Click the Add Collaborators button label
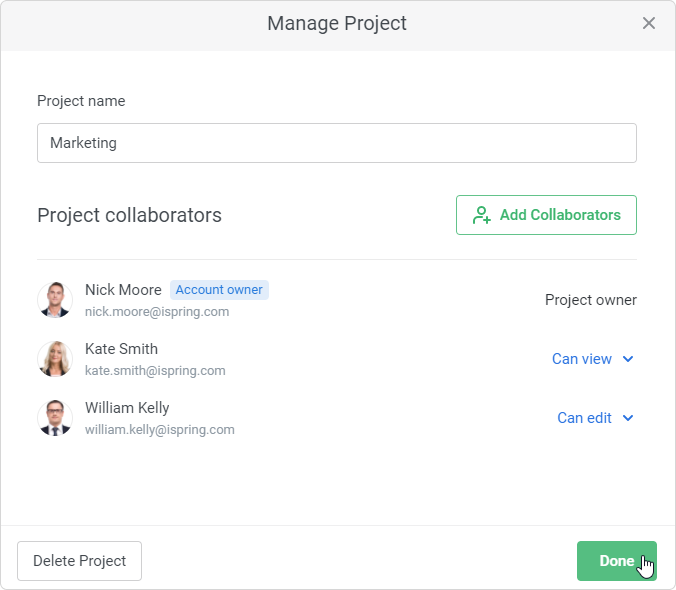Viewport: 676px width, 590px height. [560, 215]
